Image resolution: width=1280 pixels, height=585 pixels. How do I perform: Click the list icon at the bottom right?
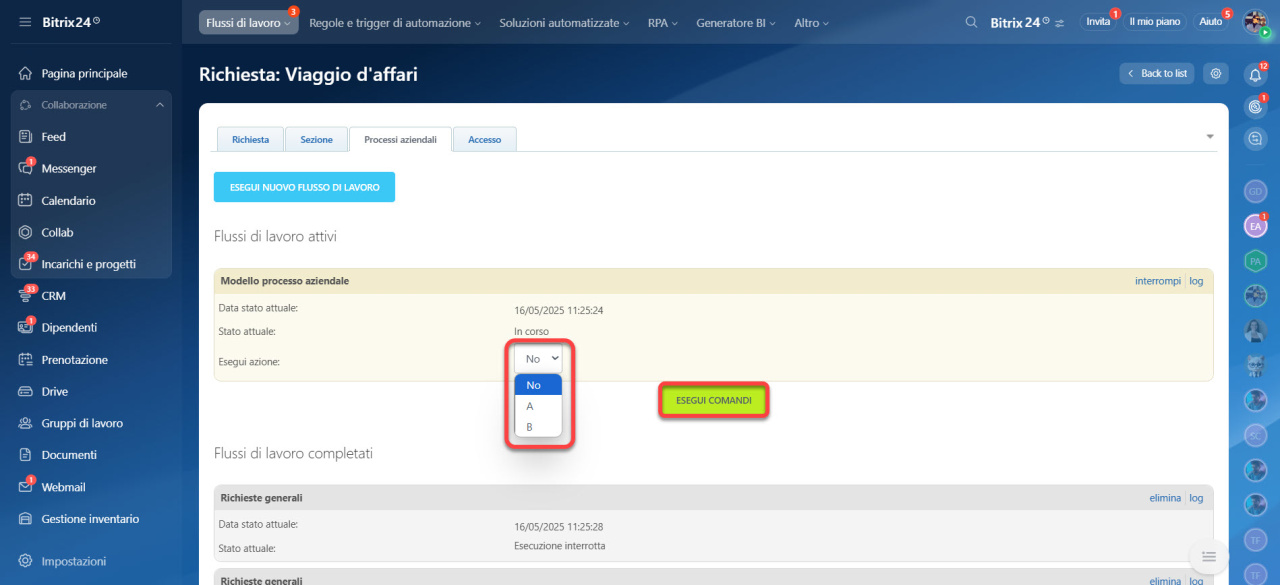1208,557
